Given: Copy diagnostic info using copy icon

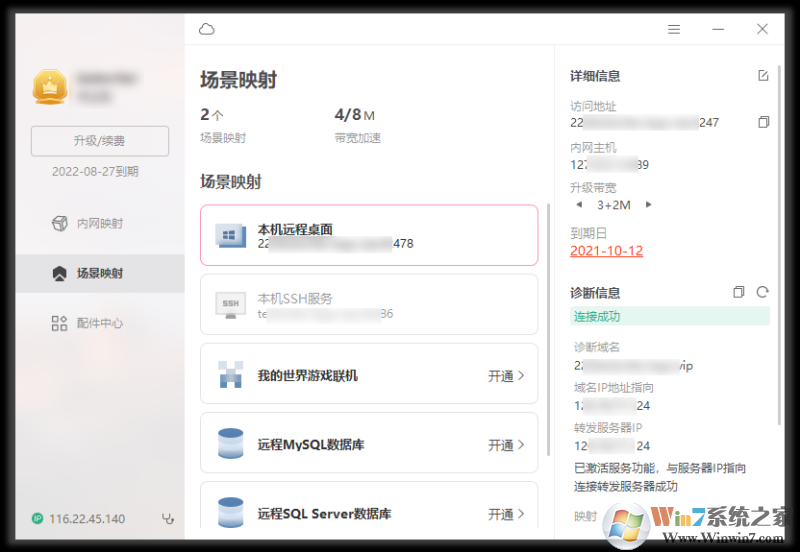Looking at the screenshot, I should click(x=738, y=292).
